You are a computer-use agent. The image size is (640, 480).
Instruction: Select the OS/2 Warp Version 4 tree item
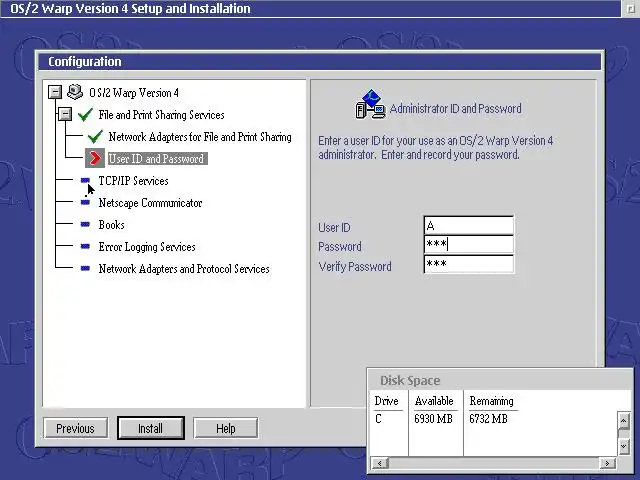pyautogui.click(x=134, y=93)
